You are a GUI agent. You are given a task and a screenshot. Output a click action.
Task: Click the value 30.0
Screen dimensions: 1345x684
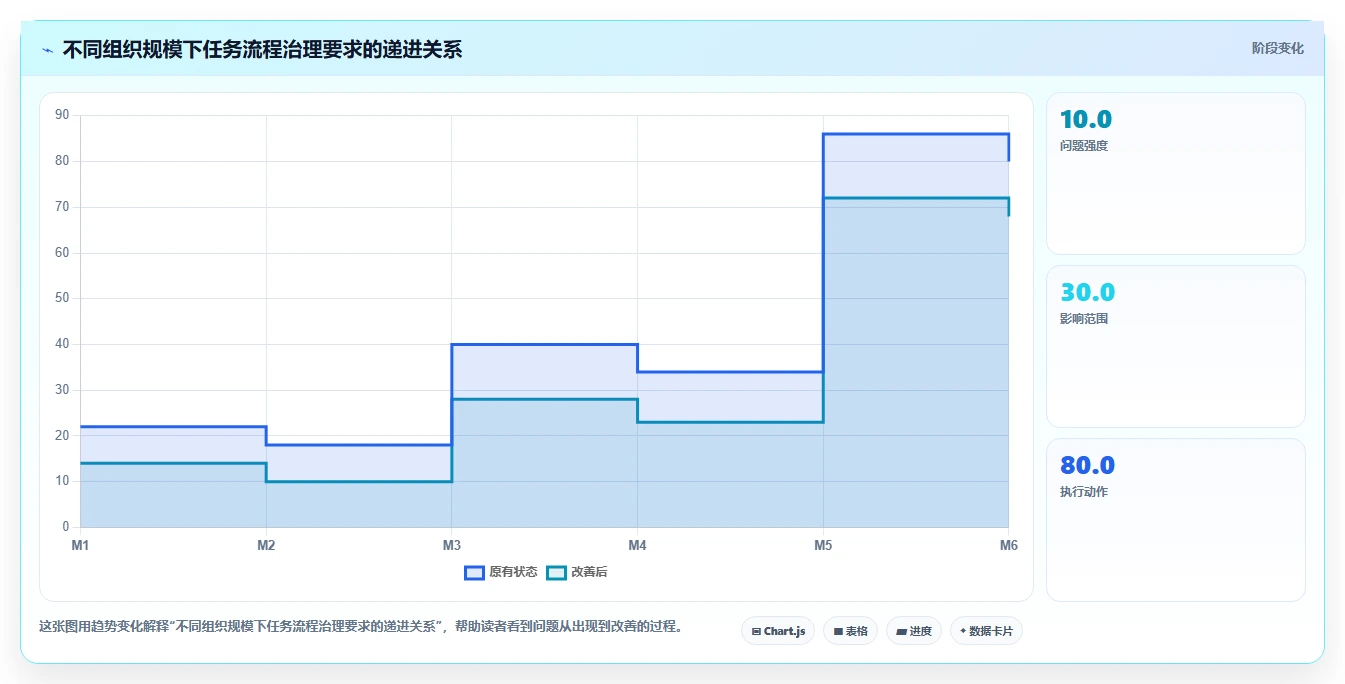click(1088, 293)
